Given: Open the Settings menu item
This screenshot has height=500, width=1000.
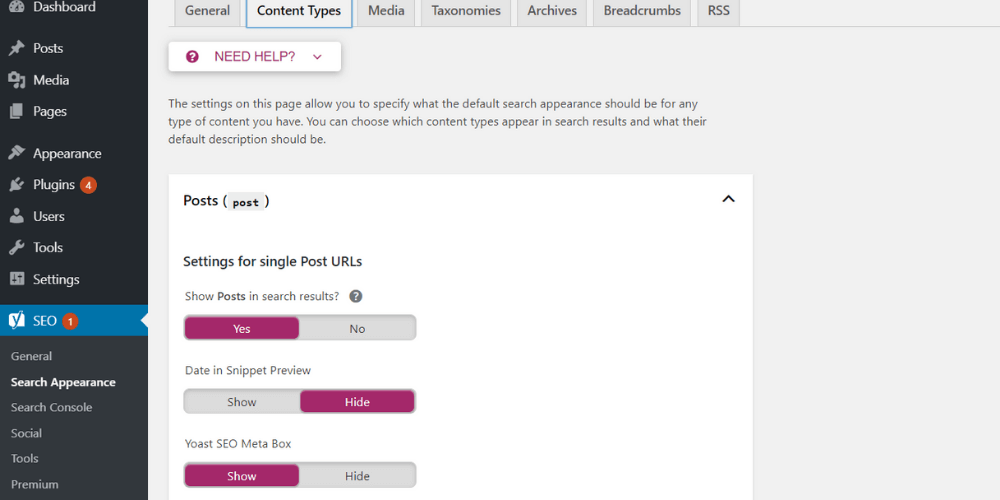Looking at the screenshot, I should click(55, 279).
